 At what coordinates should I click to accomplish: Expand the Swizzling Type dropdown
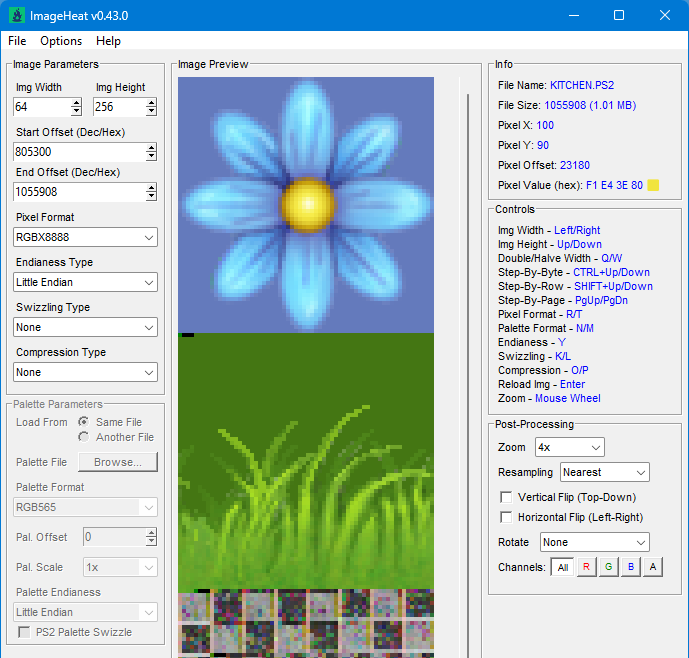[x=85, y=327]
